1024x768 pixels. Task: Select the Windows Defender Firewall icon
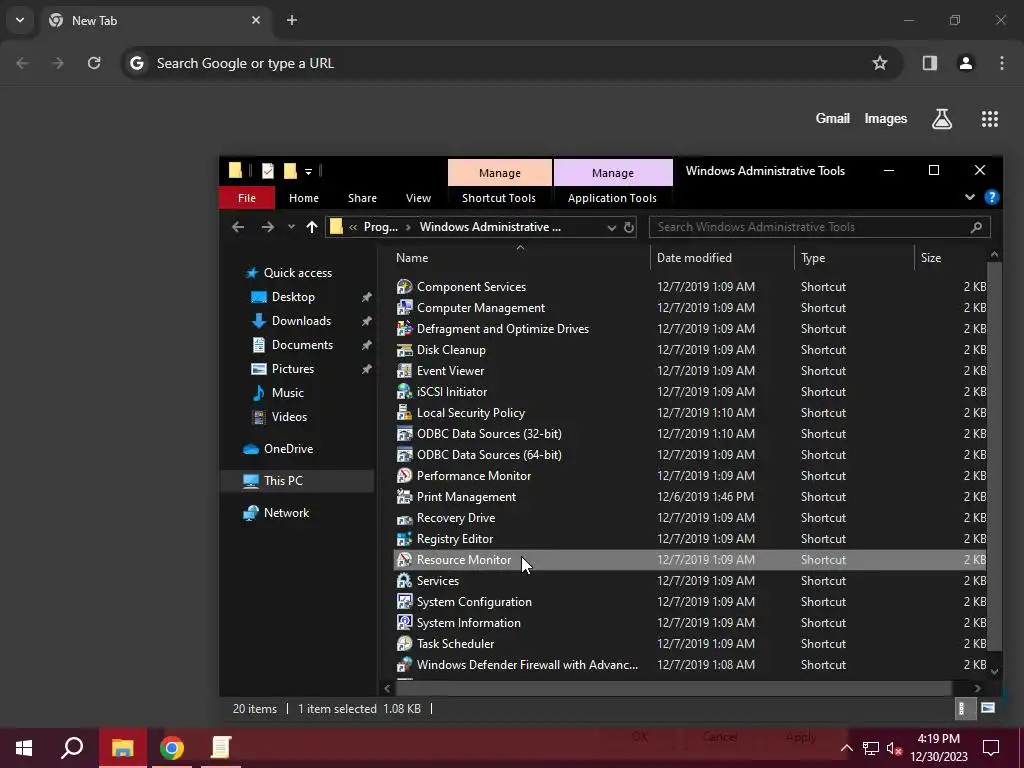404,665
